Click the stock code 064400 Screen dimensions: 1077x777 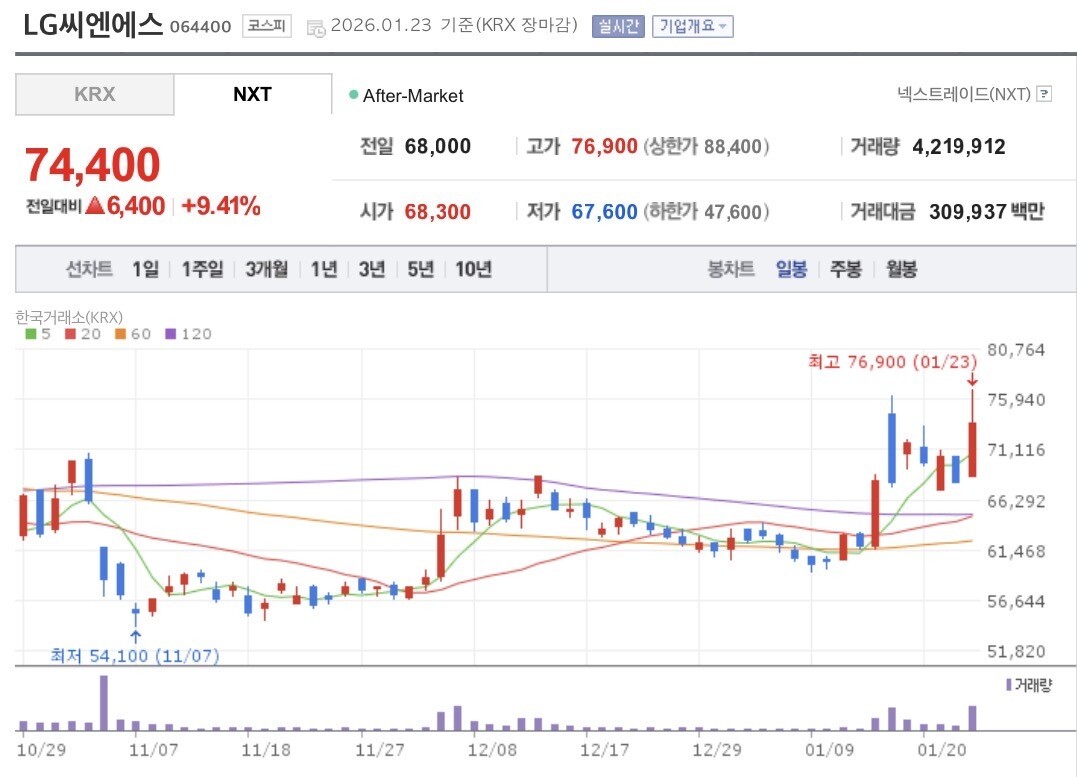(201, 27)
